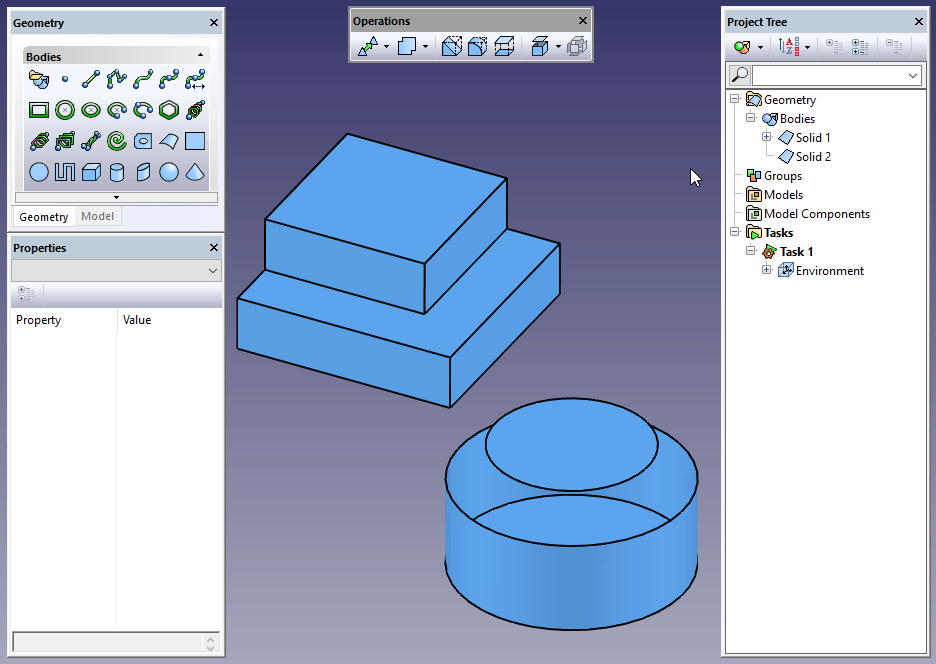
Task: Select the Cylinder primitive tool
Action: [x=117, y=172]
